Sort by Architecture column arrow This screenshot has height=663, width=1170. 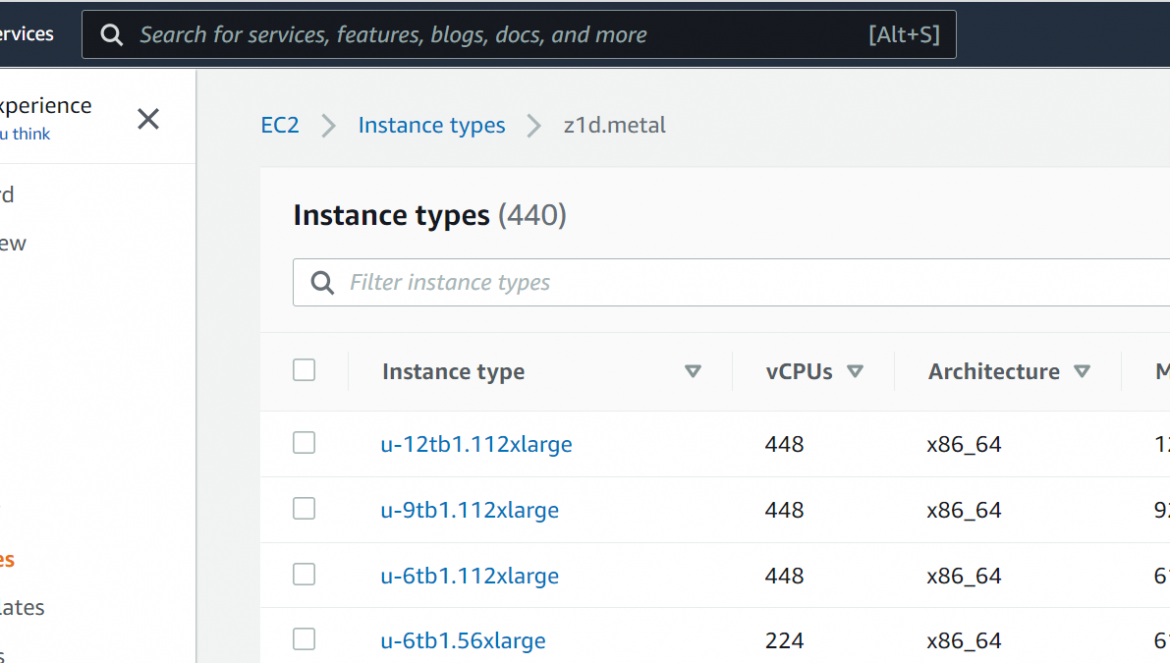coord(1082,371)
